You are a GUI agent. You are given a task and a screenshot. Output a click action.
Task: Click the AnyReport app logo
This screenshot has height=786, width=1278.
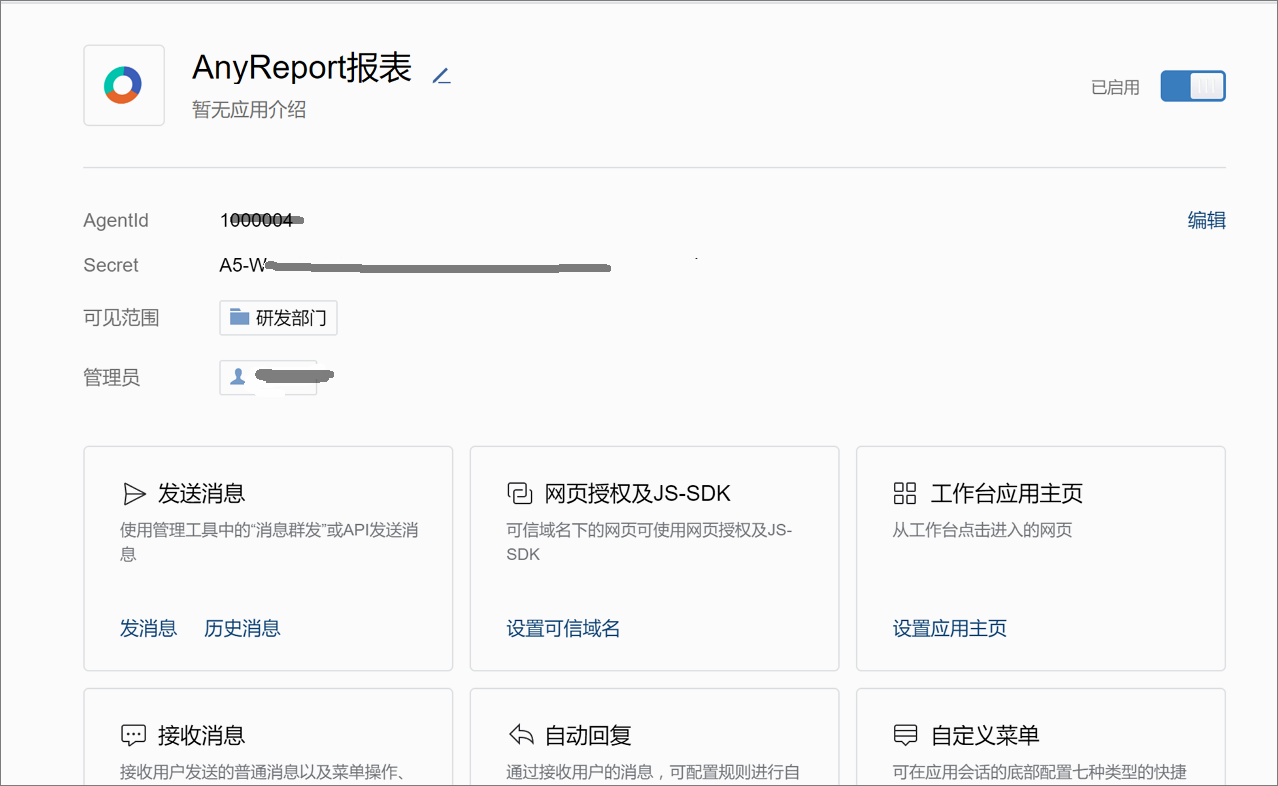[123, 85]
